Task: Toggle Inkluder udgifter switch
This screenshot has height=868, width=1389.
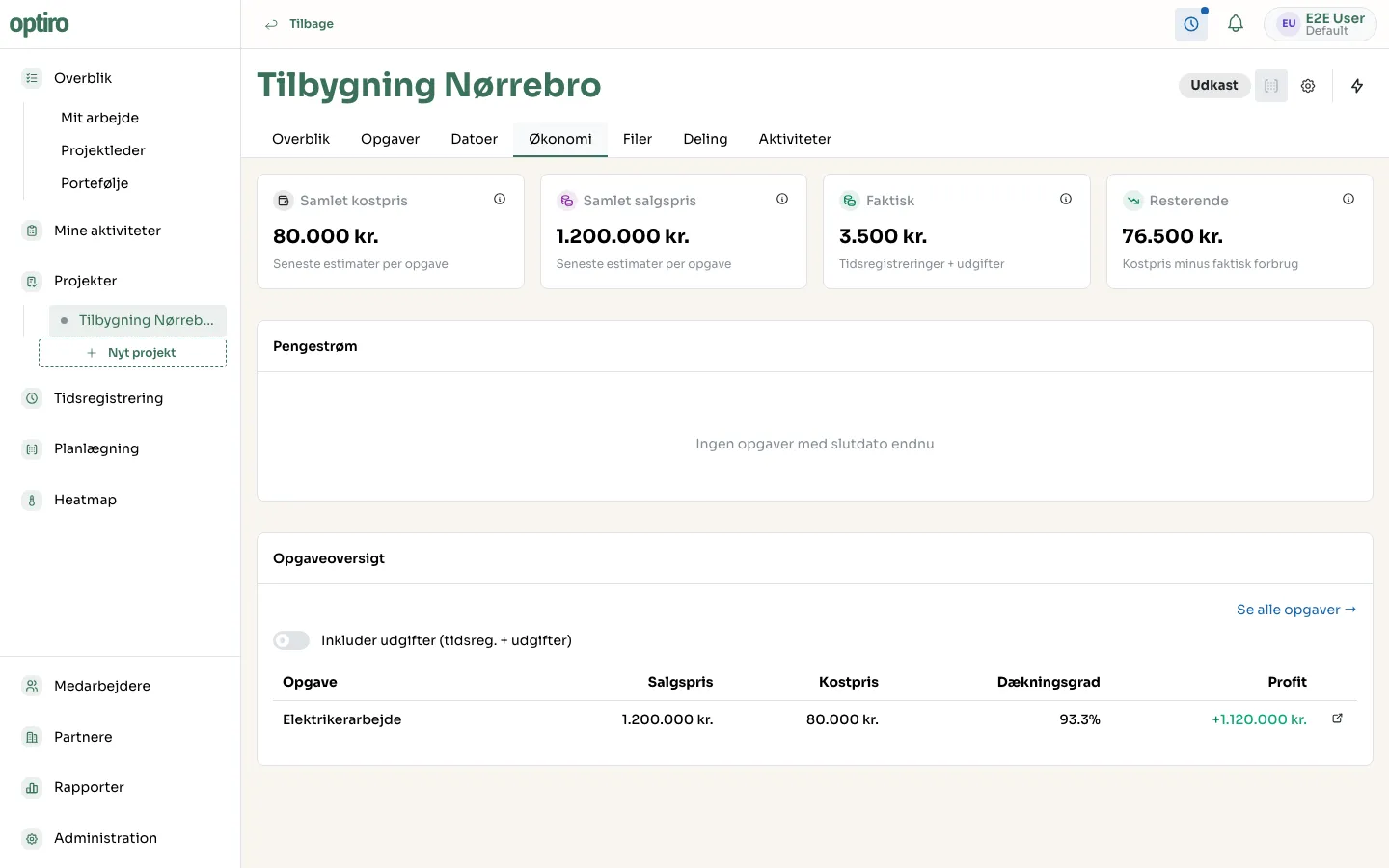Action: click(x=291, y=640)
